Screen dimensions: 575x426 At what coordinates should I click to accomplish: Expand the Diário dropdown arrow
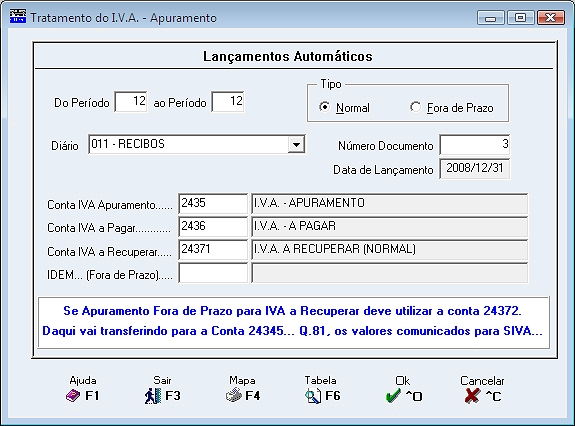[296, 144]
